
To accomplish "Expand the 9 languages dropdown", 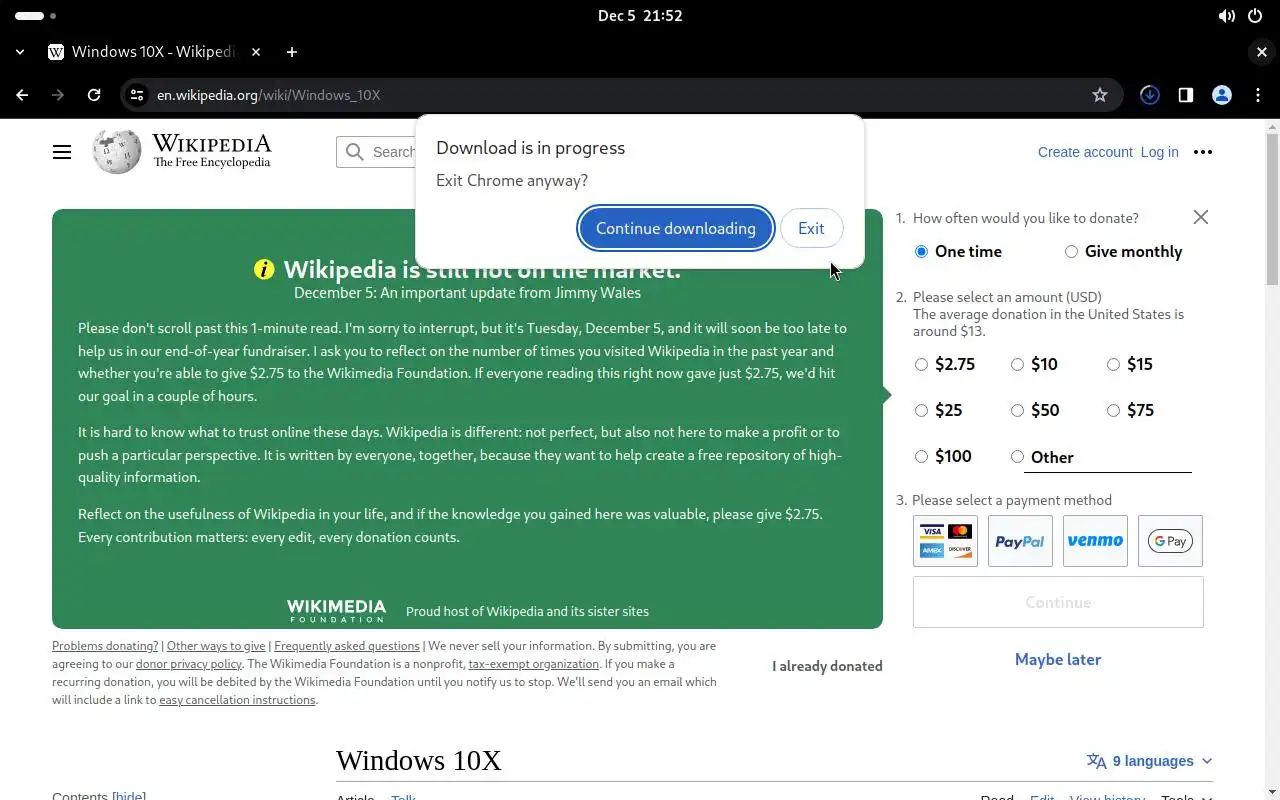I will [1150, 761].
